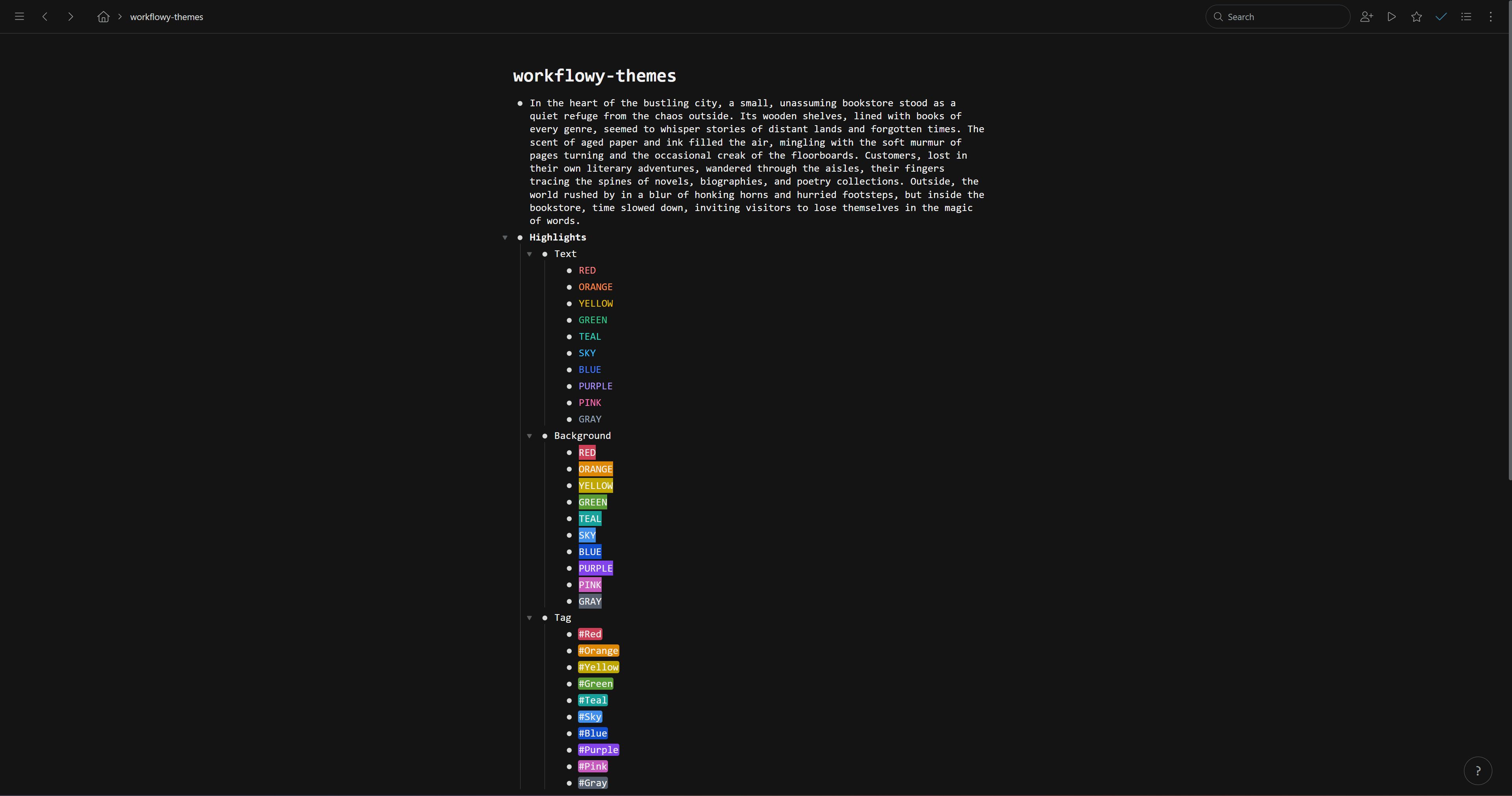Click the green background highlight GREEN
Screen dimensions: 1512x796
[x=593, y=502]
